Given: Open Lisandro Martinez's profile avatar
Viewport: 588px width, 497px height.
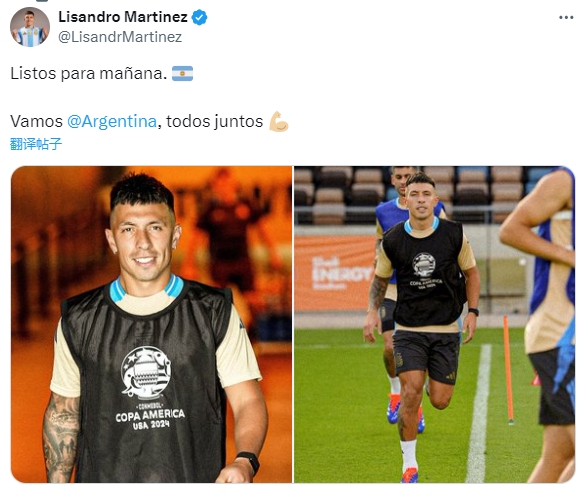Looking at the screenshot, I should pyautogui.click(x=30, y=27).
